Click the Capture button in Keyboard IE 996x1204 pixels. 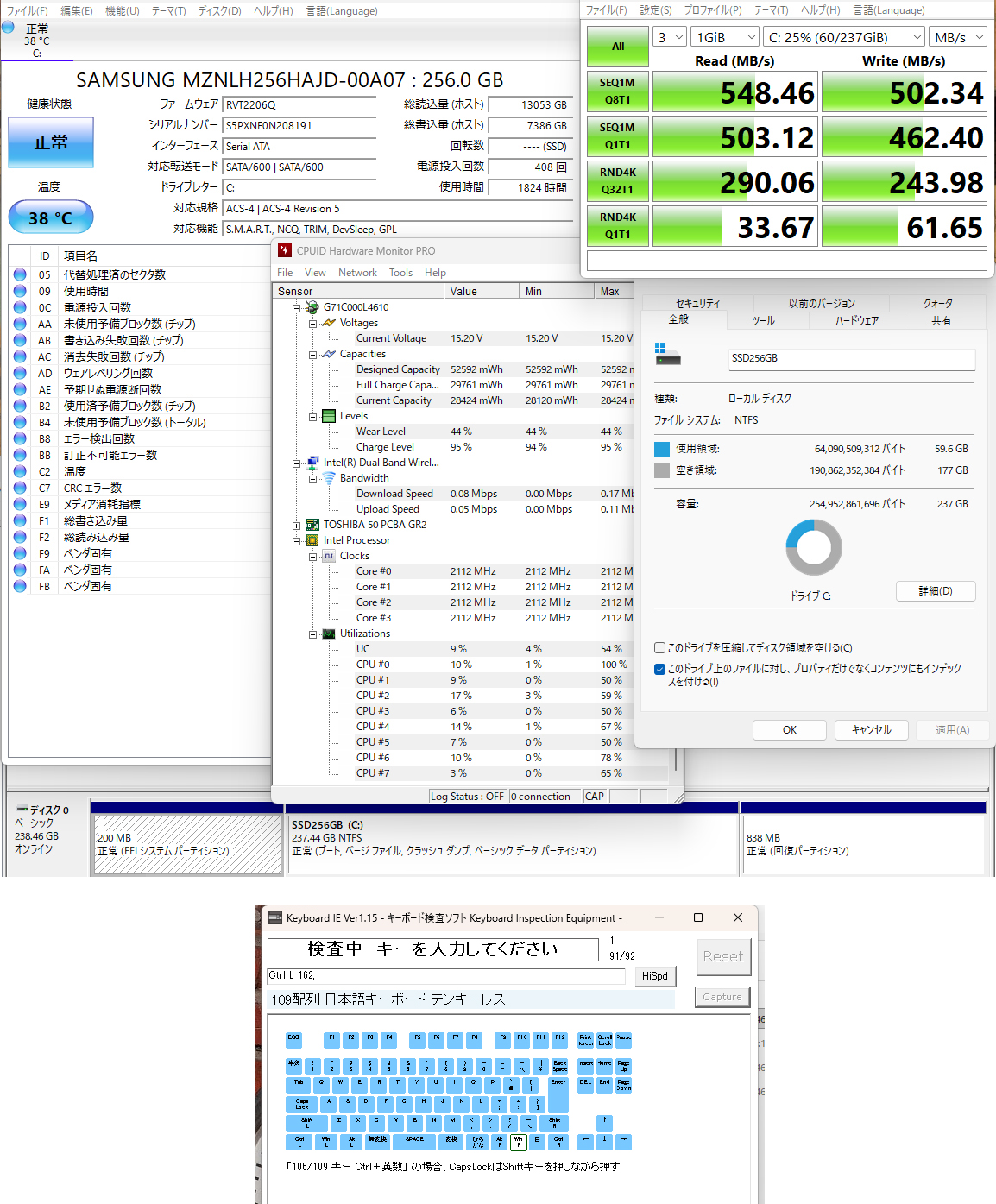pyautogui.click(x=722, y=997)
